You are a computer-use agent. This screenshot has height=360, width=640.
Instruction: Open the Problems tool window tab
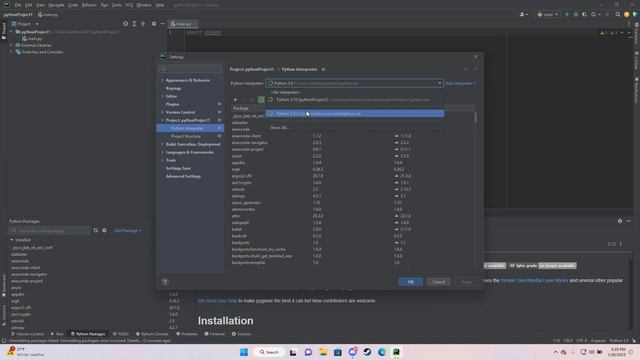[x=187, y=334]
